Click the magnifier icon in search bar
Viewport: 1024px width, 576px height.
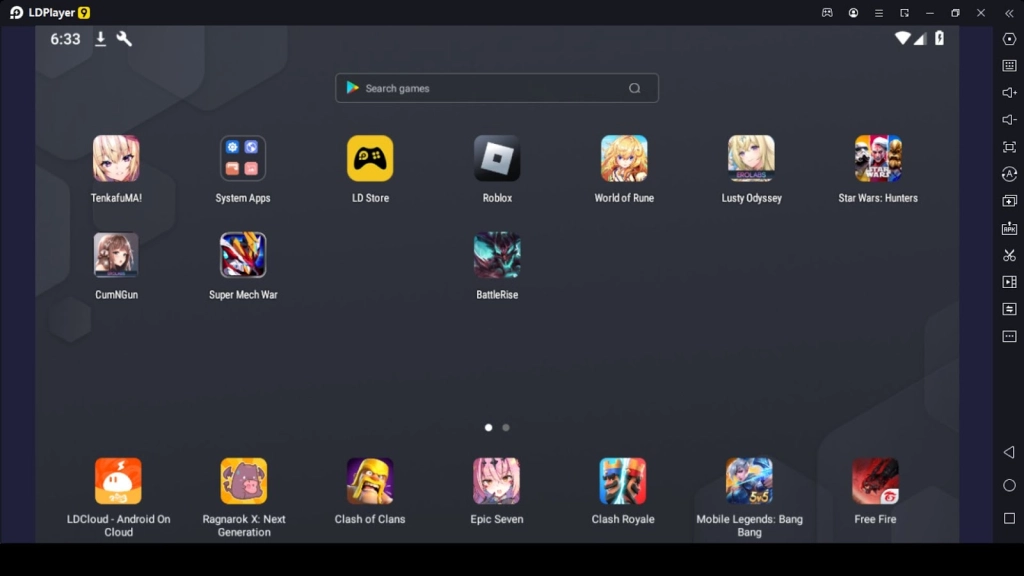pos(635,88)
